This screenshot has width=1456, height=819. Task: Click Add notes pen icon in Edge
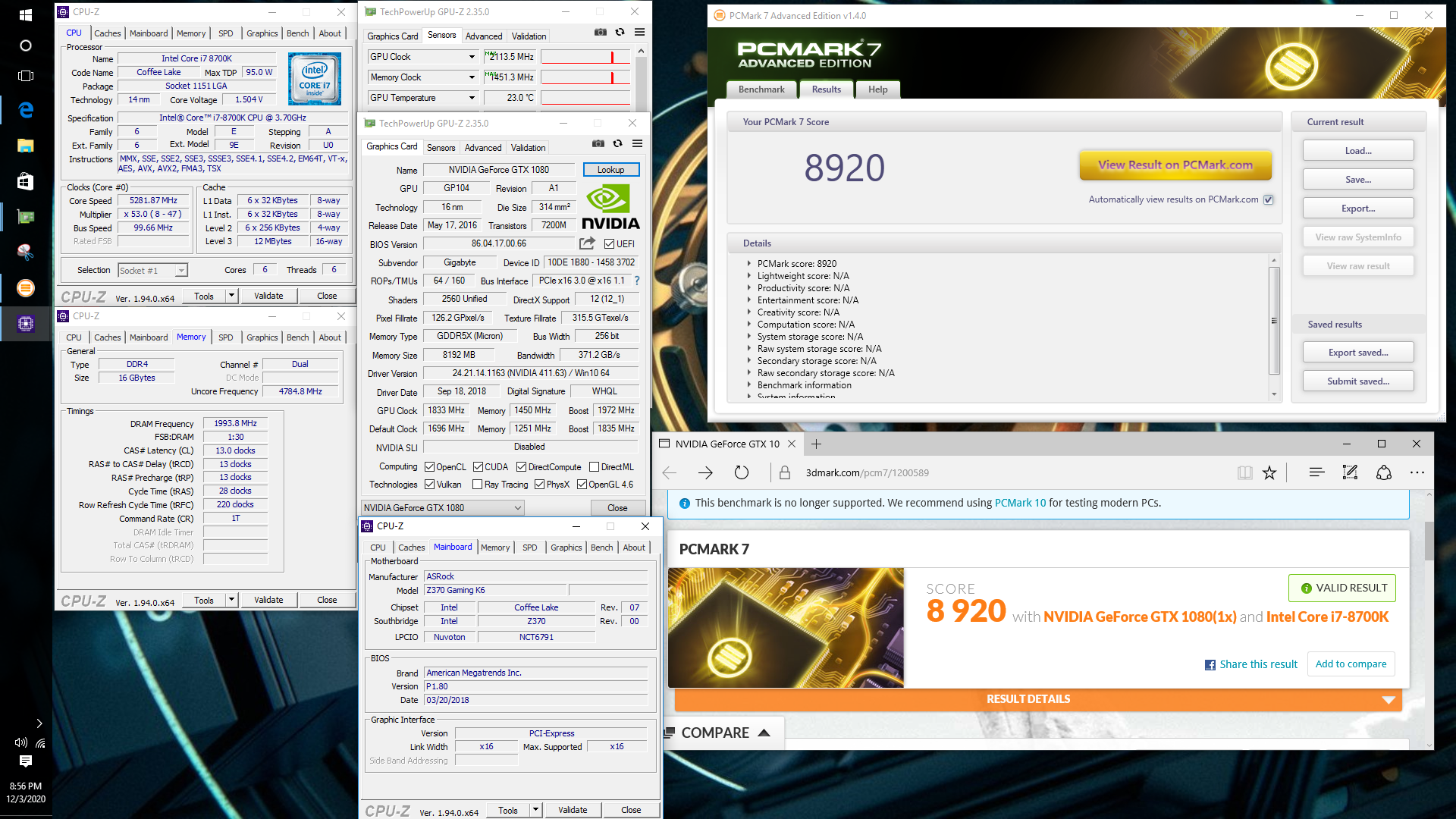pos(1350,473)
